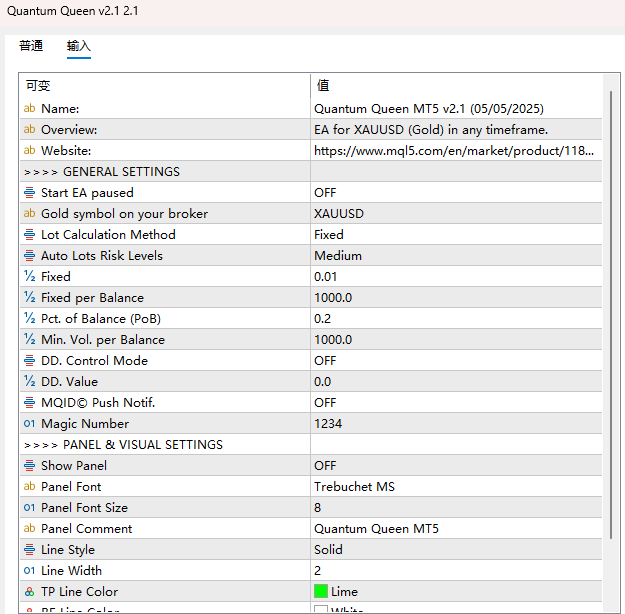Click the 可变 column header
Viewport: 625px width, 614px height.
pyautogui.click(x=165, y=85)
